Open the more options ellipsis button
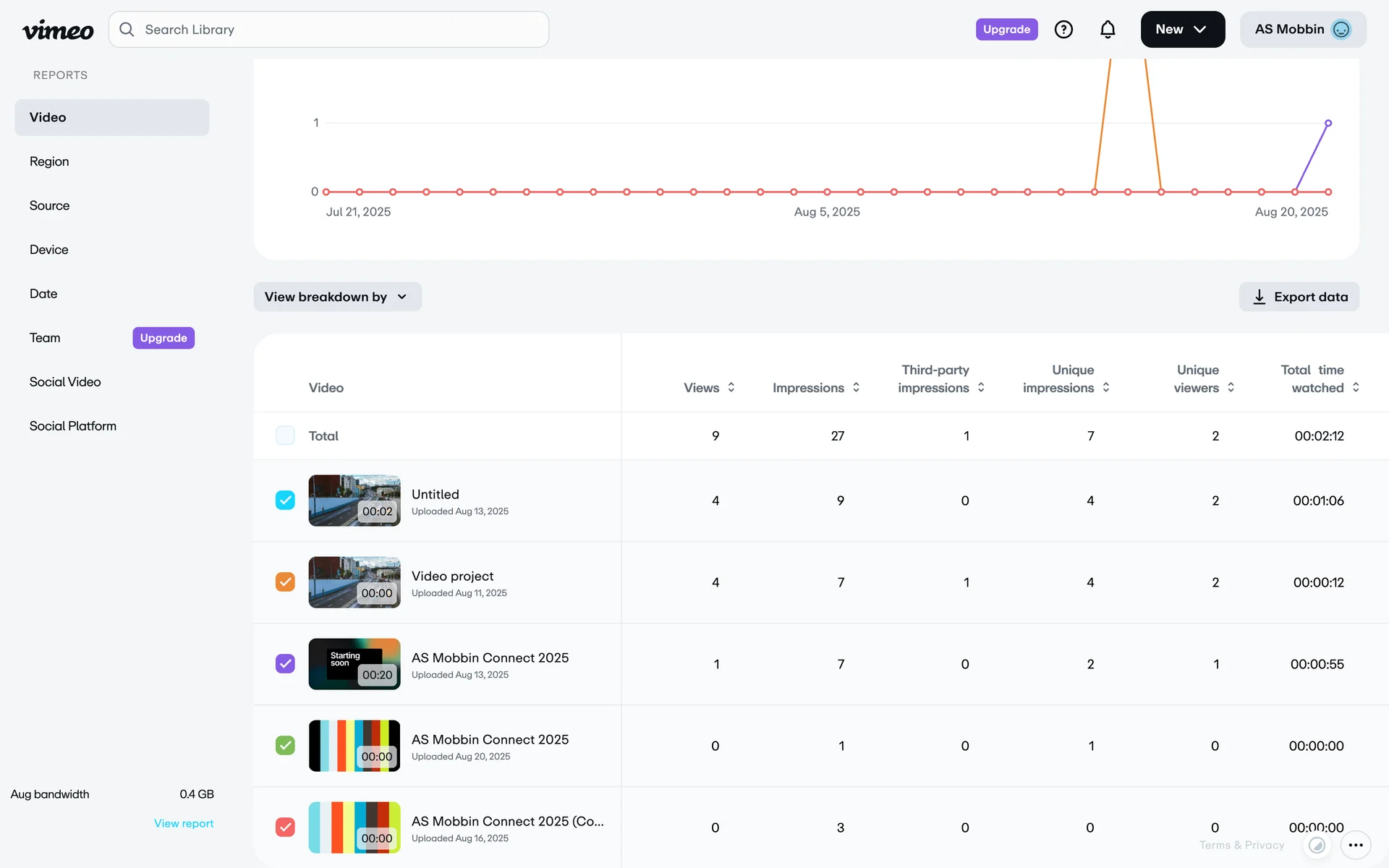 [x=1356, y=845]
